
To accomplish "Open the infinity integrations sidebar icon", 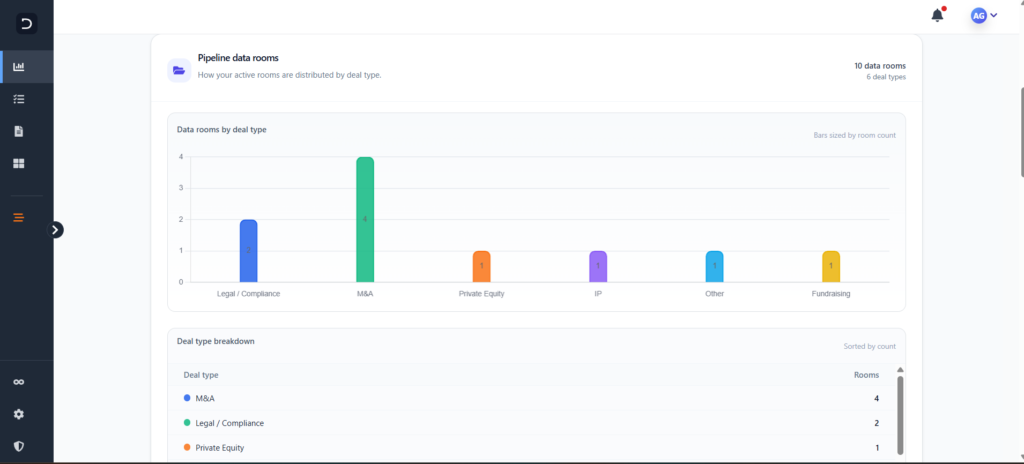I will pyautogui.click(x=19, y=382).
